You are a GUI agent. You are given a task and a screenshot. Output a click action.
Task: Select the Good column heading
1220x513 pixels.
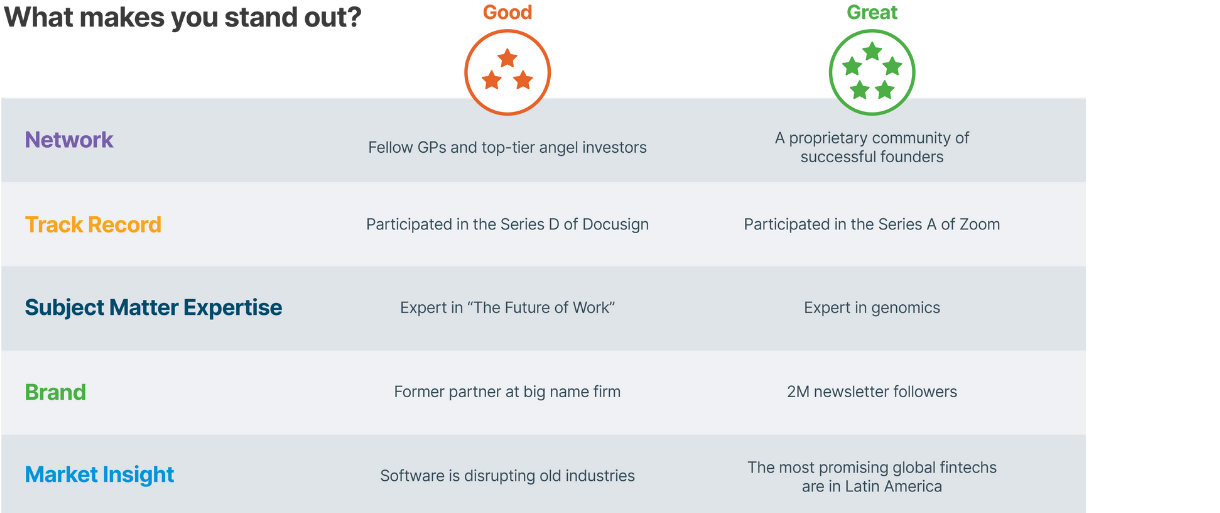(x=507, y=13)
